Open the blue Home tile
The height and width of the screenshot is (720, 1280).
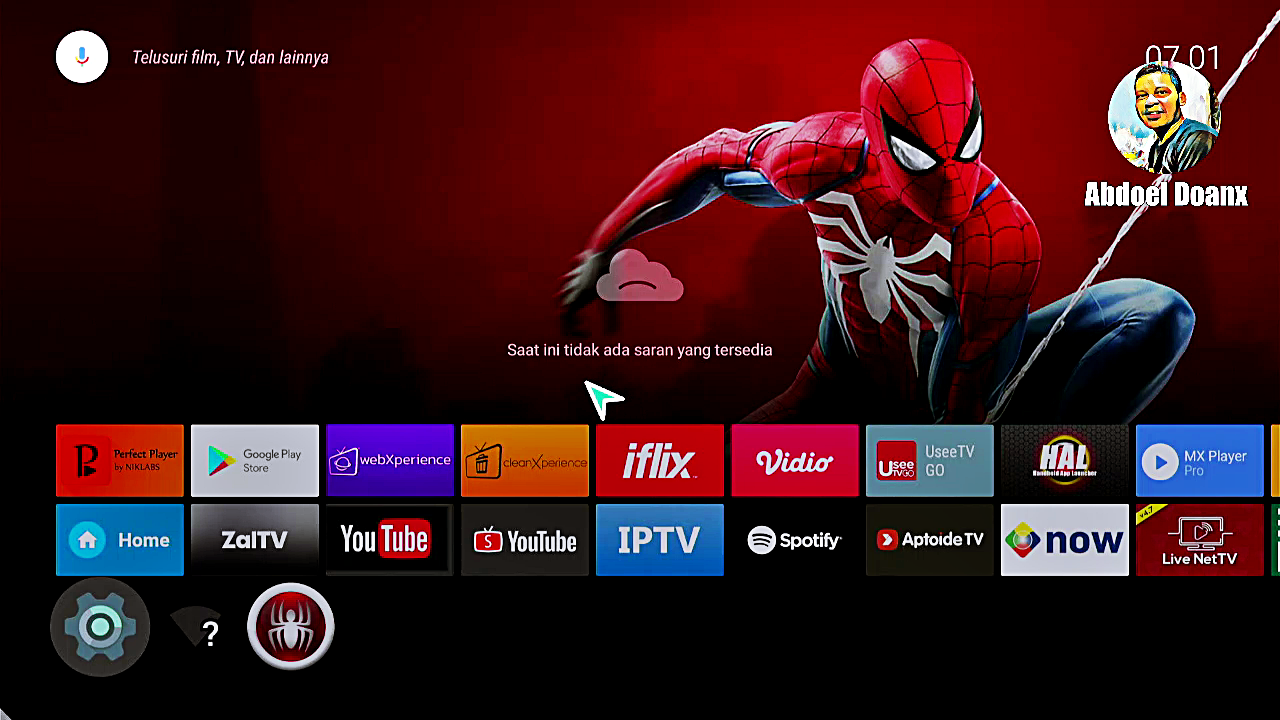(x=120, y=540)
